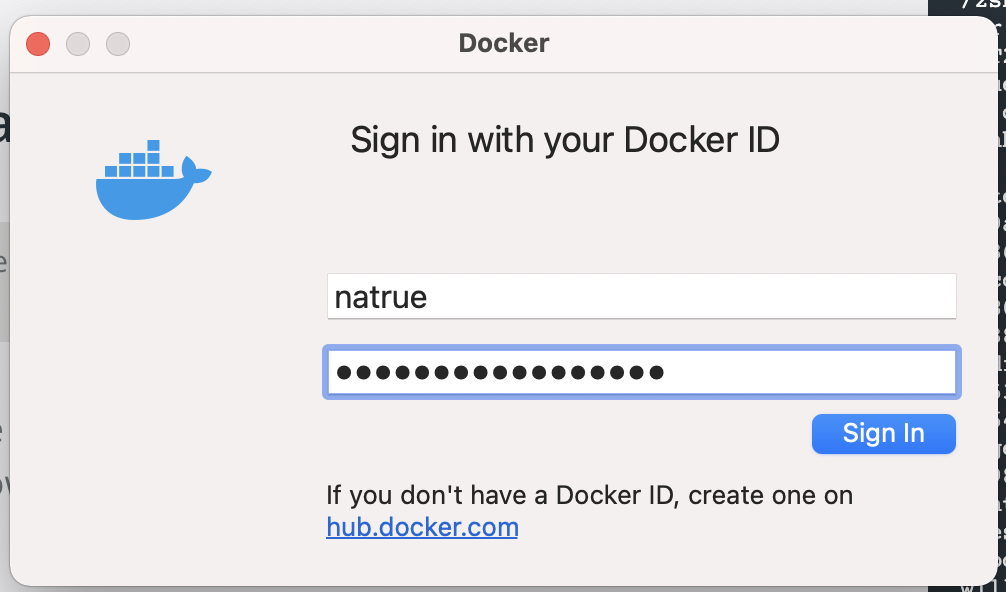Click the "Sign in with your Docker ID" heading
1006x592 pixels.
pos(565,140)
